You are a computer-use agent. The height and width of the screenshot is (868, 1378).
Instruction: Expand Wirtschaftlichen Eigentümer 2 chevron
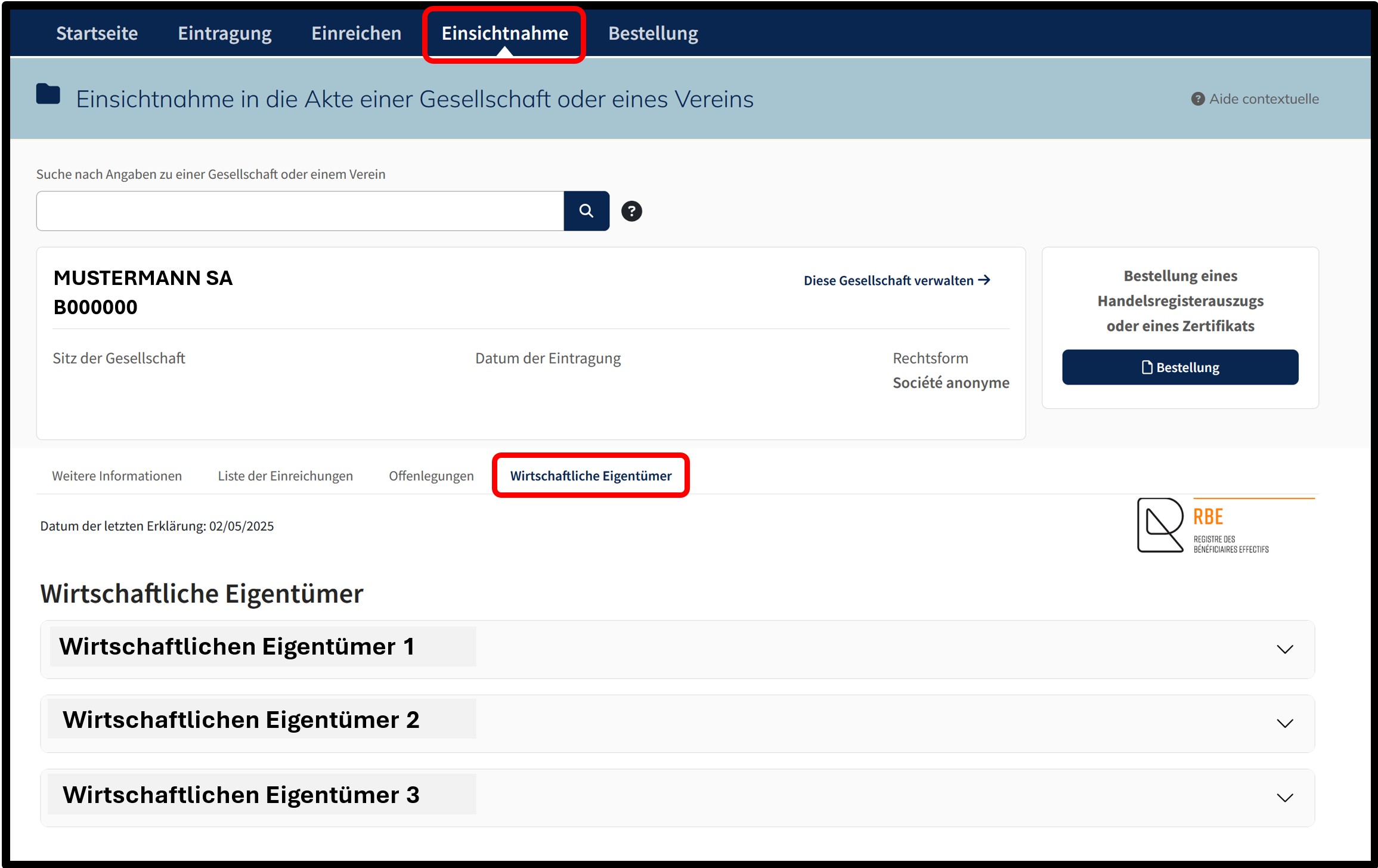[1285, 724]
